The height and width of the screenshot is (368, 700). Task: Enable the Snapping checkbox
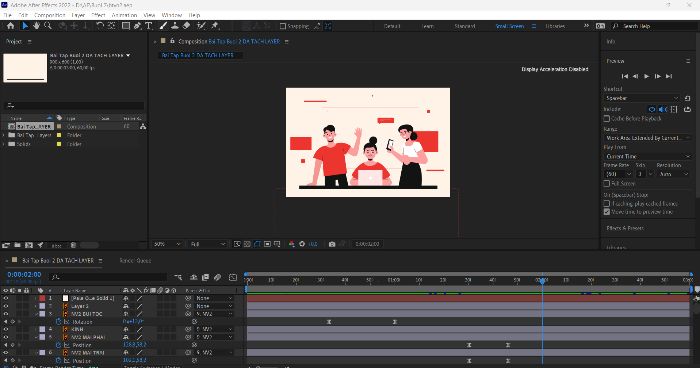[x=283, y=26]
